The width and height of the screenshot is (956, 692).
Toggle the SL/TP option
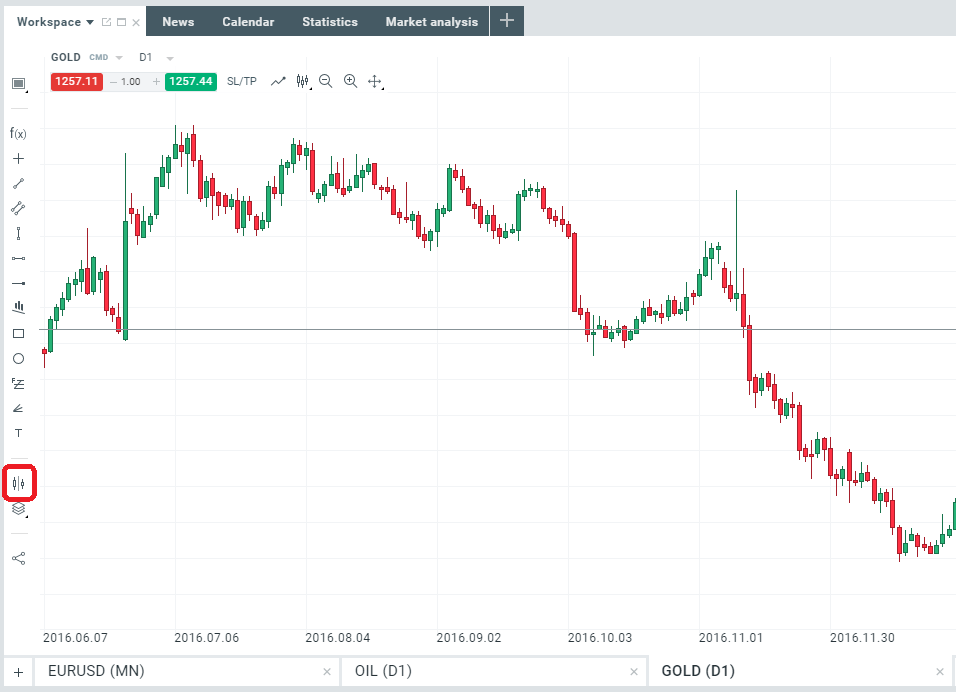[242, 81]
